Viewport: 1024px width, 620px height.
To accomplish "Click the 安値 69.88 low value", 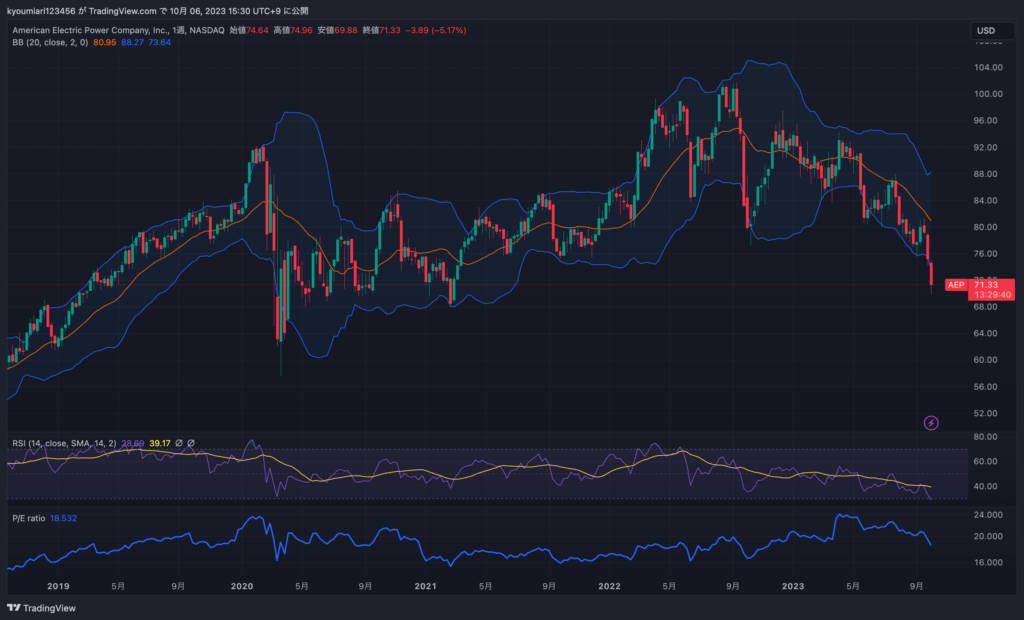I will tap(337, 30).
